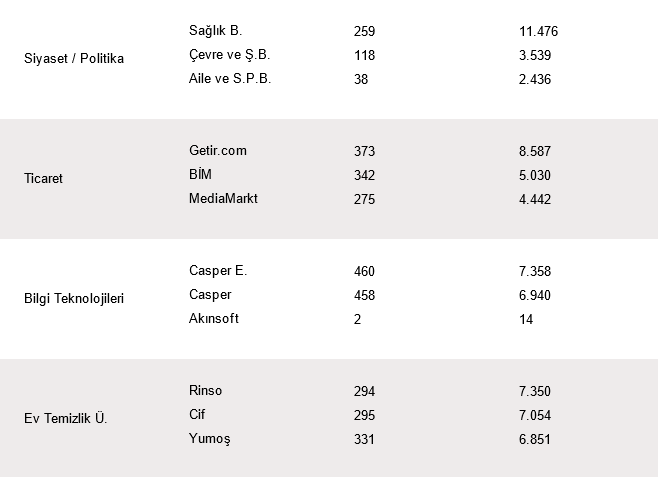The width and height of the screenshot is (658, 477).
Task: Click the Ticaret category label
Action: pyautogui.click(x=45, y=178)
